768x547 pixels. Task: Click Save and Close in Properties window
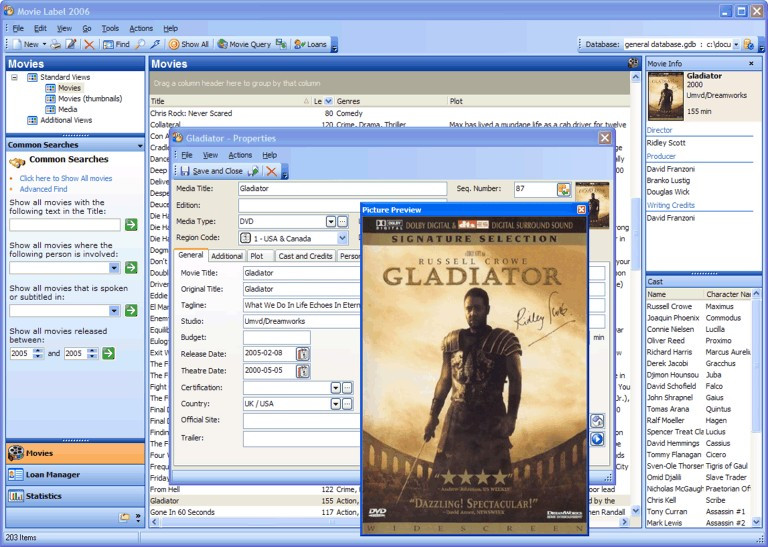211,171
